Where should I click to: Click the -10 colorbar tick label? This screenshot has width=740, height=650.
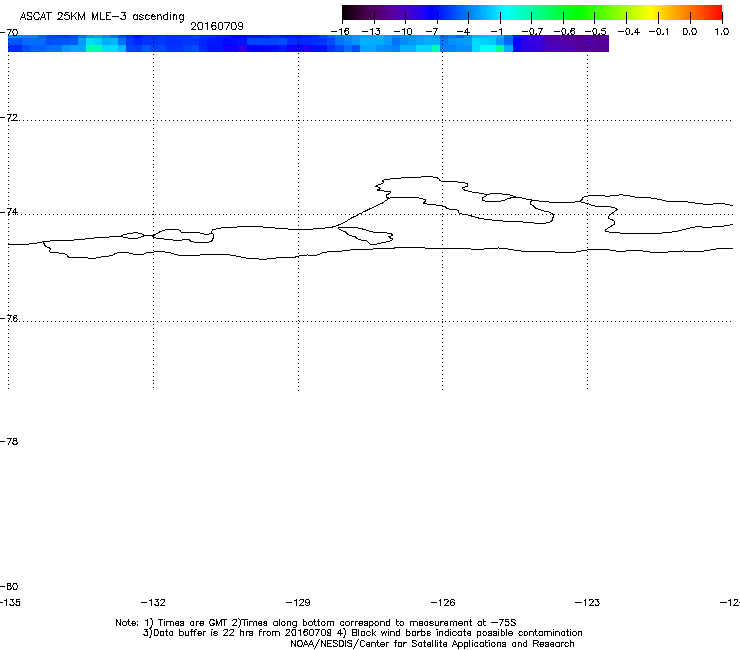pos(403,32)
